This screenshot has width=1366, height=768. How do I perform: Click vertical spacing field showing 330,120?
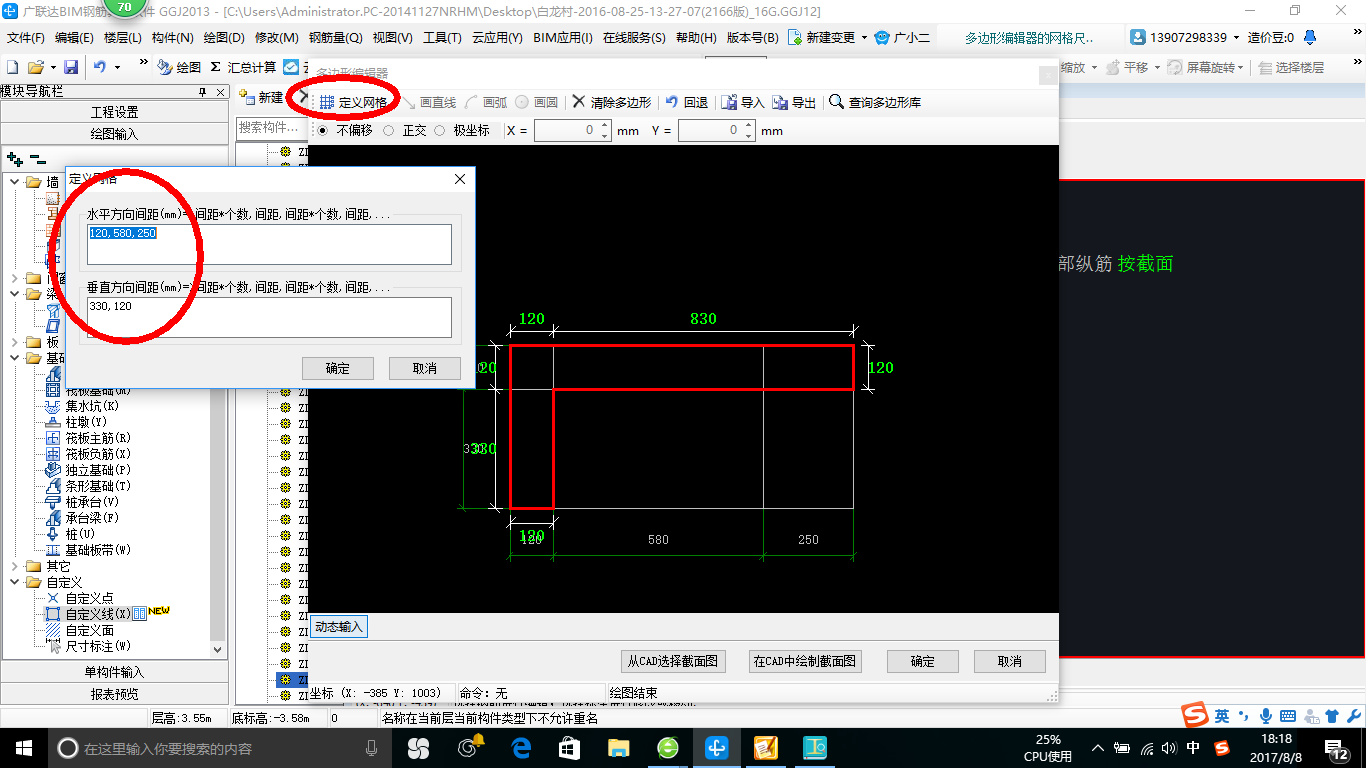269,317
